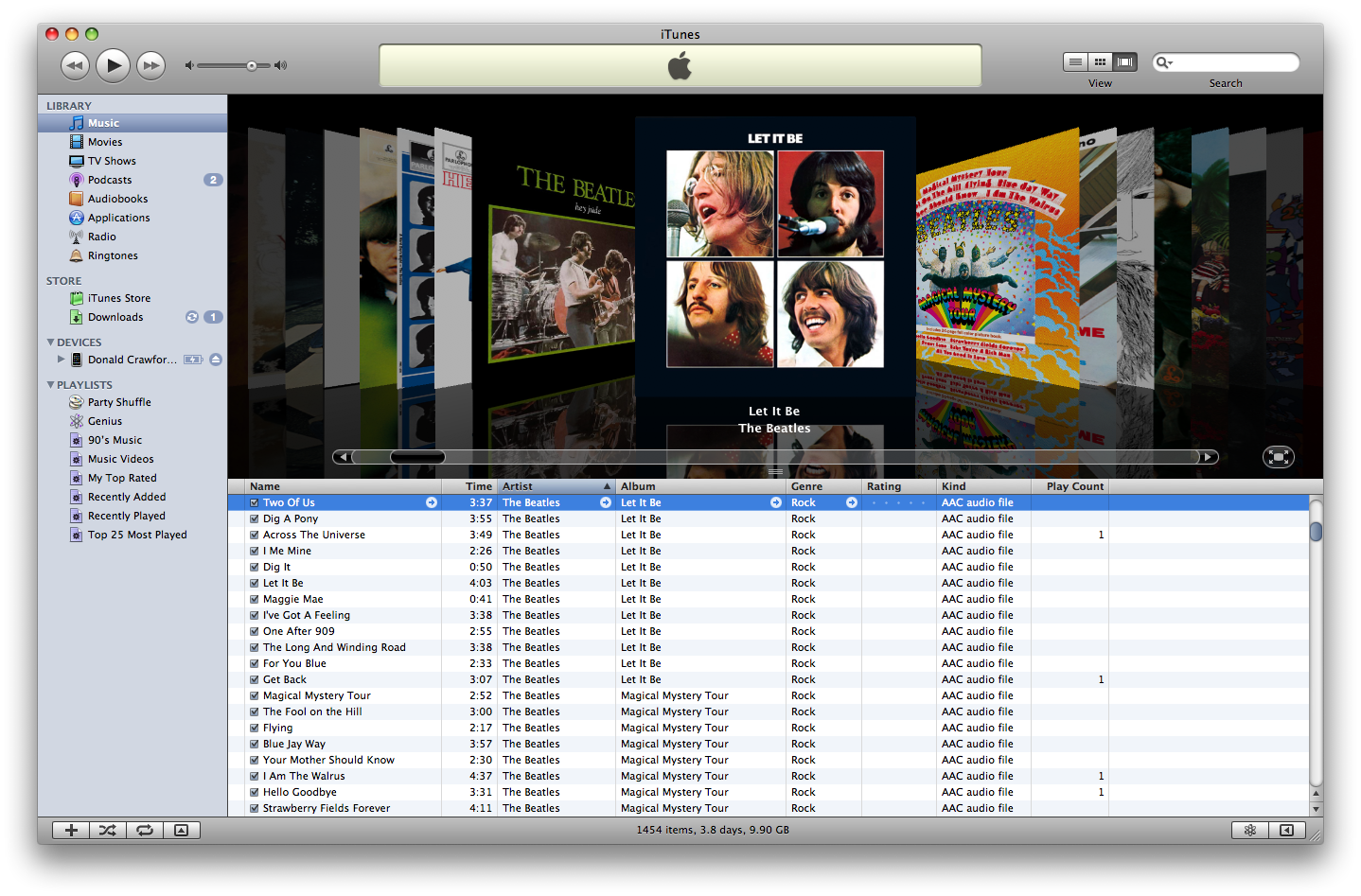Viewport: 1361px width, 896px height.
Task: Toggle Repeat at the bottom bar
Action: pos(145,830)
